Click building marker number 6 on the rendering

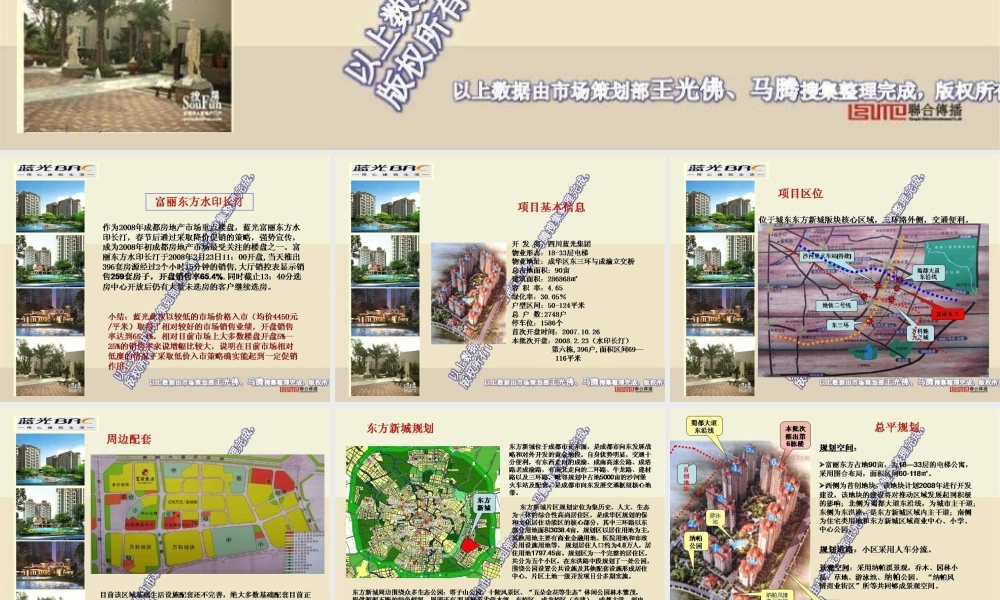tap(774, 462)
